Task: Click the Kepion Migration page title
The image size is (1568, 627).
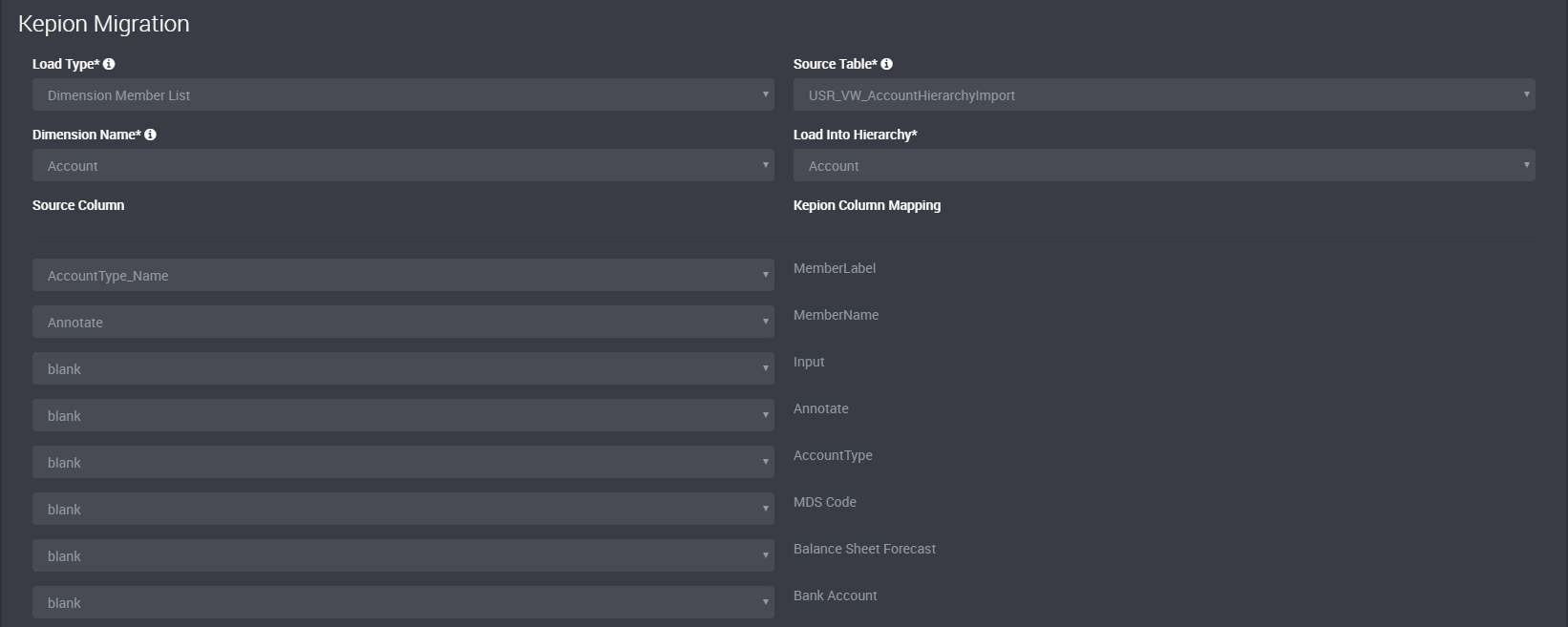Action: pyautogui.click(x=104, y=24)
